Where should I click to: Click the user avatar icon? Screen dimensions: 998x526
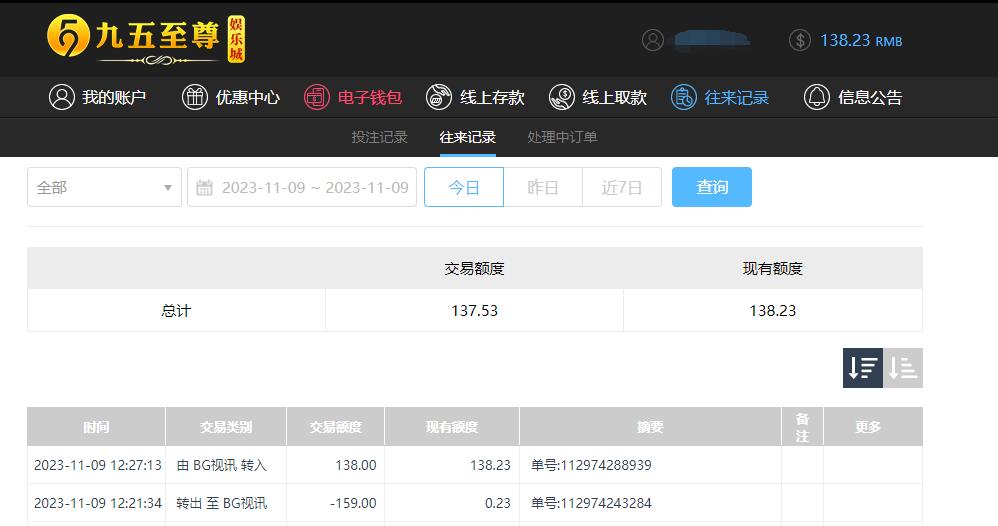coord(652,40)
